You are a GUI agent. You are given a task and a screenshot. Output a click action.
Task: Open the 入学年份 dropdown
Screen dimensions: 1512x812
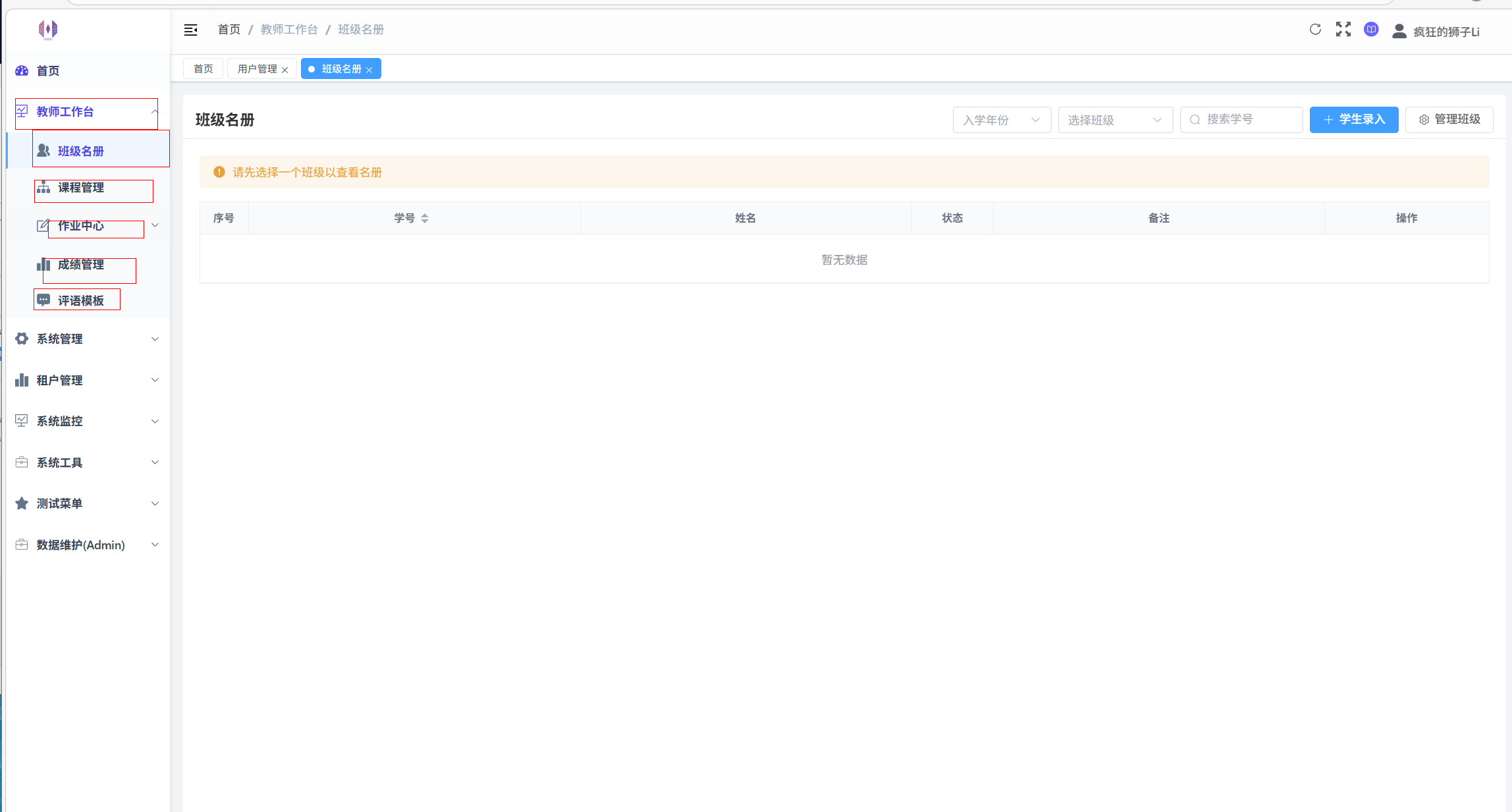pos(1001,120)
